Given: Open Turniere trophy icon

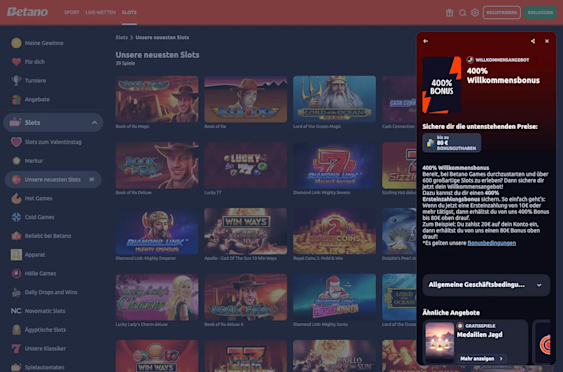Looking at the screenshot, I should click(16, 80).
